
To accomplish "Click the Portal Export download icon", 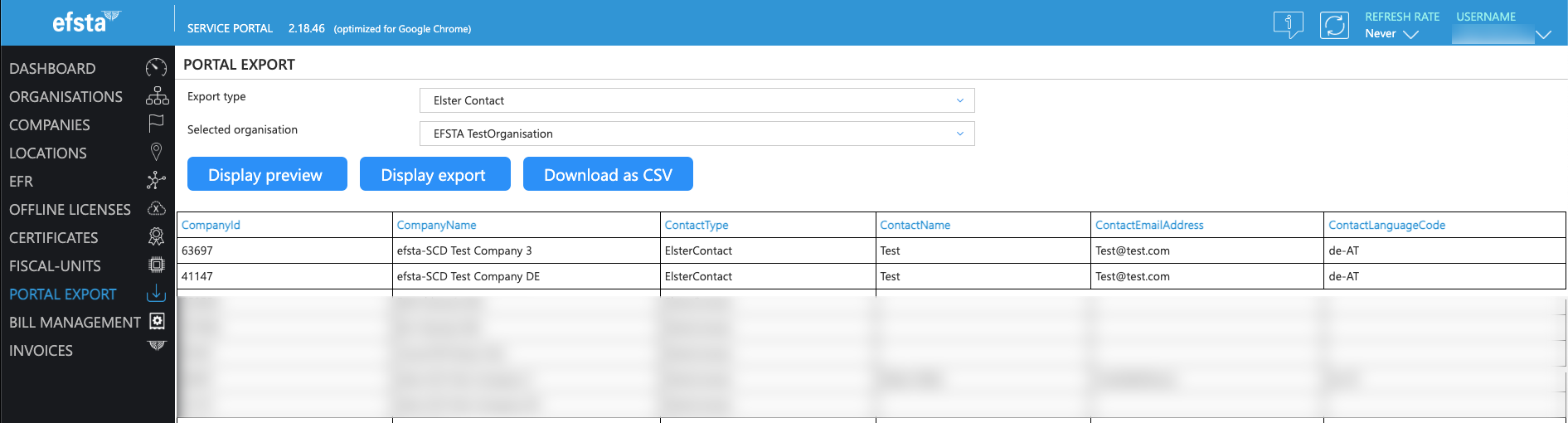I will click(x=156, y=293).
